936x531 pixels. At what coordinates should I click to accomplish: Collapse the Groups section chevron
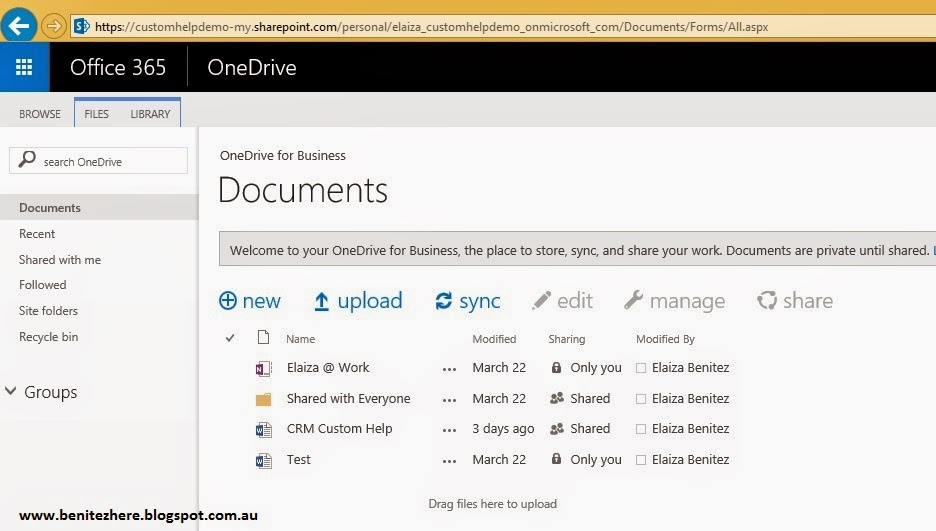click(x=11, y=391)
